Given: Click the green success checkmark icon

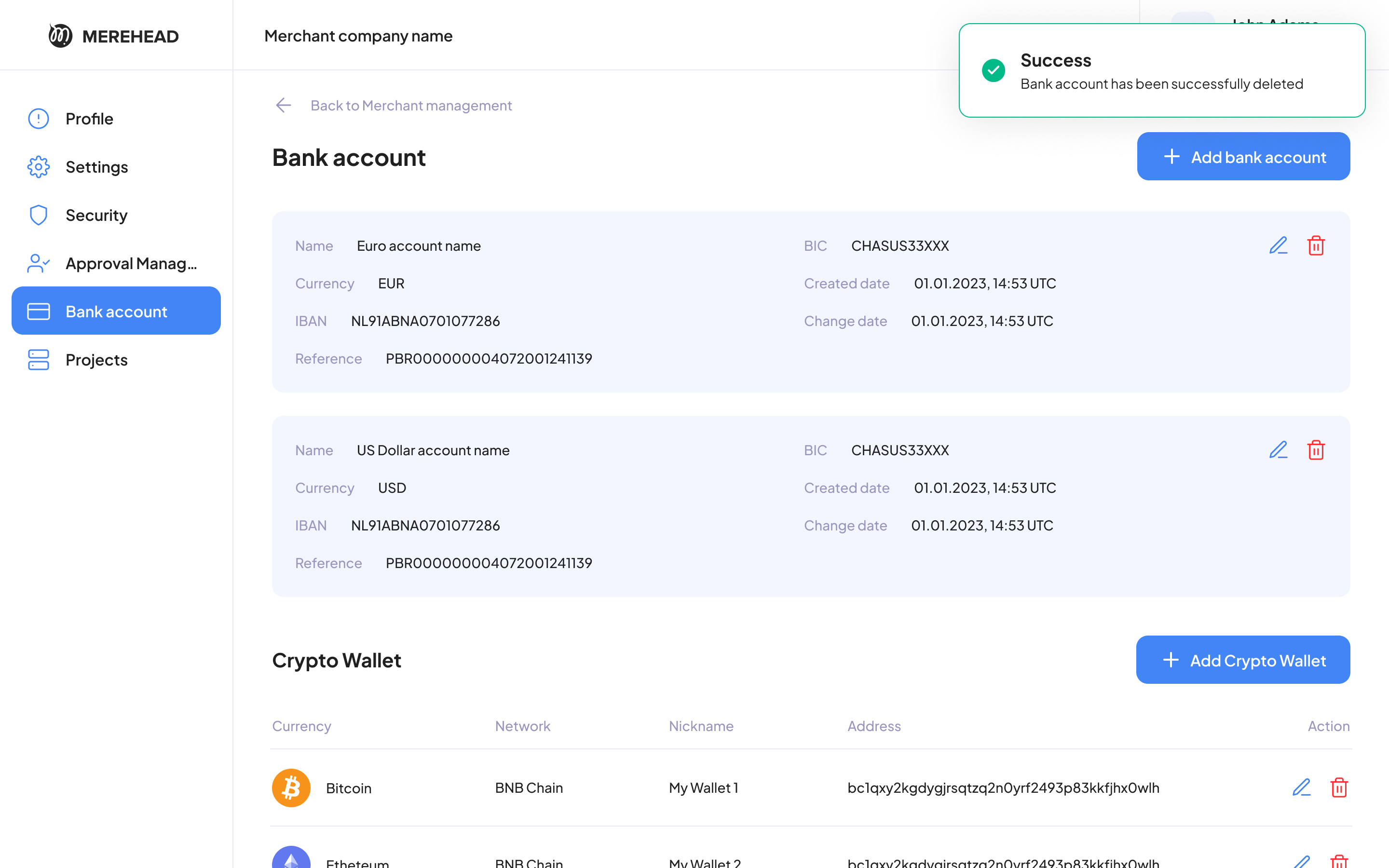Looking at the screenshot, I should [x=993, y=70].
